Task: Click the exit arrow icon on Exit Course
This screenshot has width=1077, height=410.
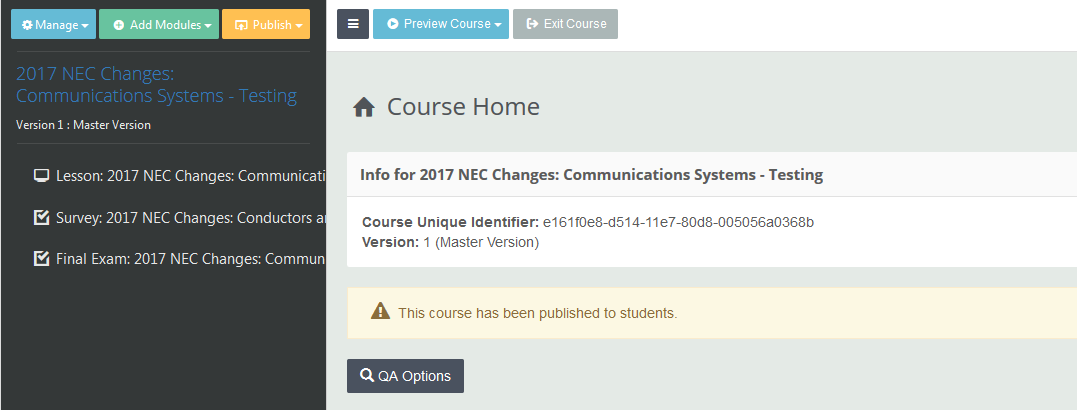Action: coord(532,24)
